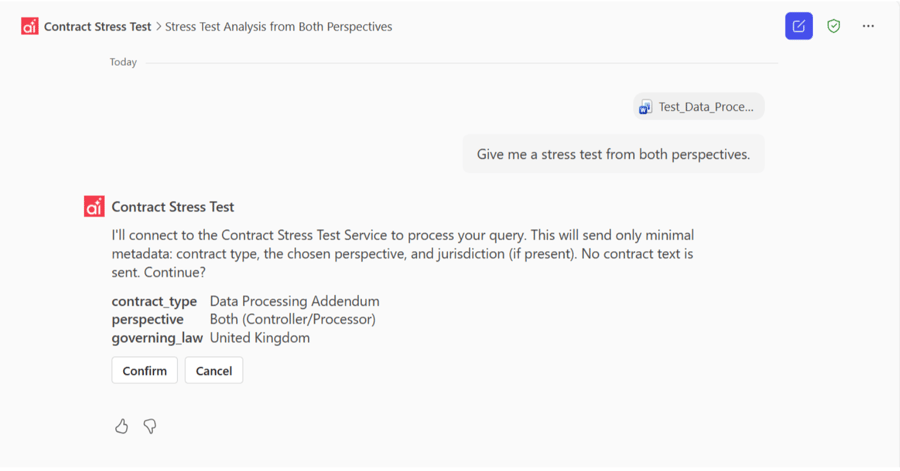Click the bot avatar beside the response
Screen dimensions: 900x471
point(94,207)
